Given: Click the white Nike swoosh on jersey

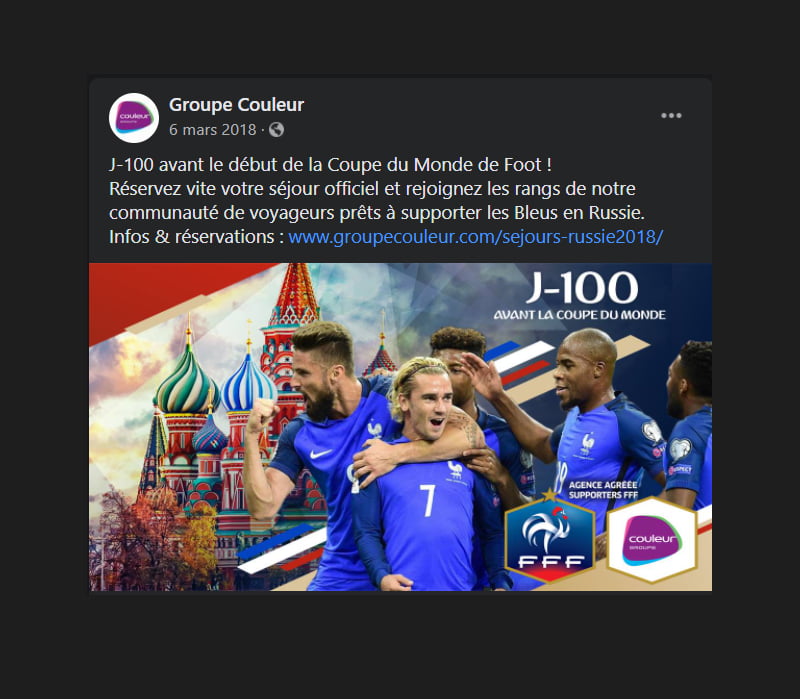Looking at the screenshot, I should [x=320, y=453].
